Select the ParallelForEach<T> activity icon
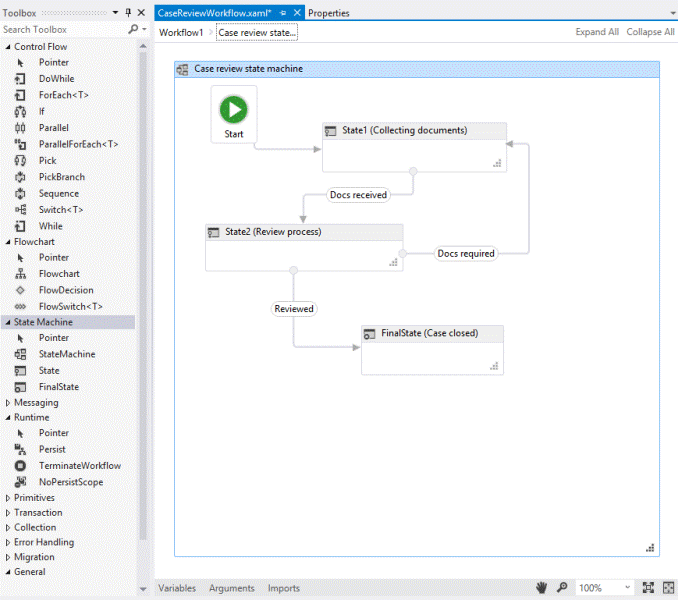 click(20, 144)
